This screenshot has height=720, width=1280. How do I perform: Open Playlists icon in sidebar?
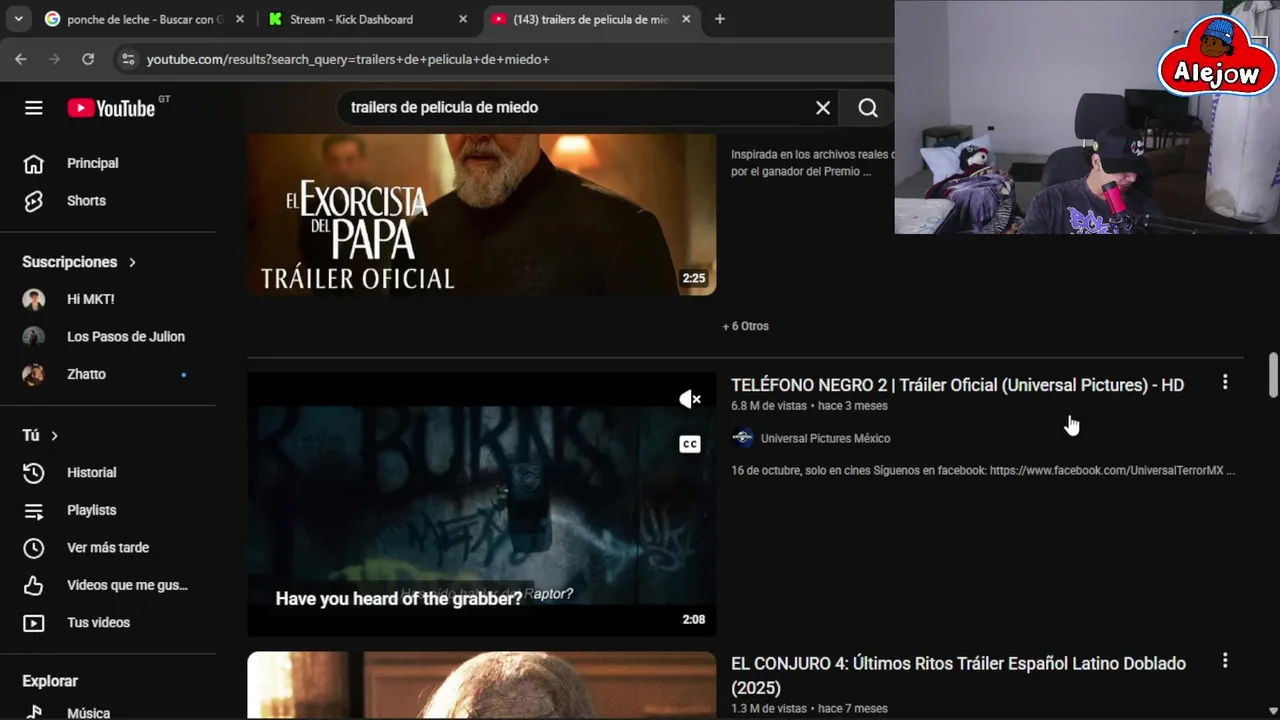pos(34,510)
